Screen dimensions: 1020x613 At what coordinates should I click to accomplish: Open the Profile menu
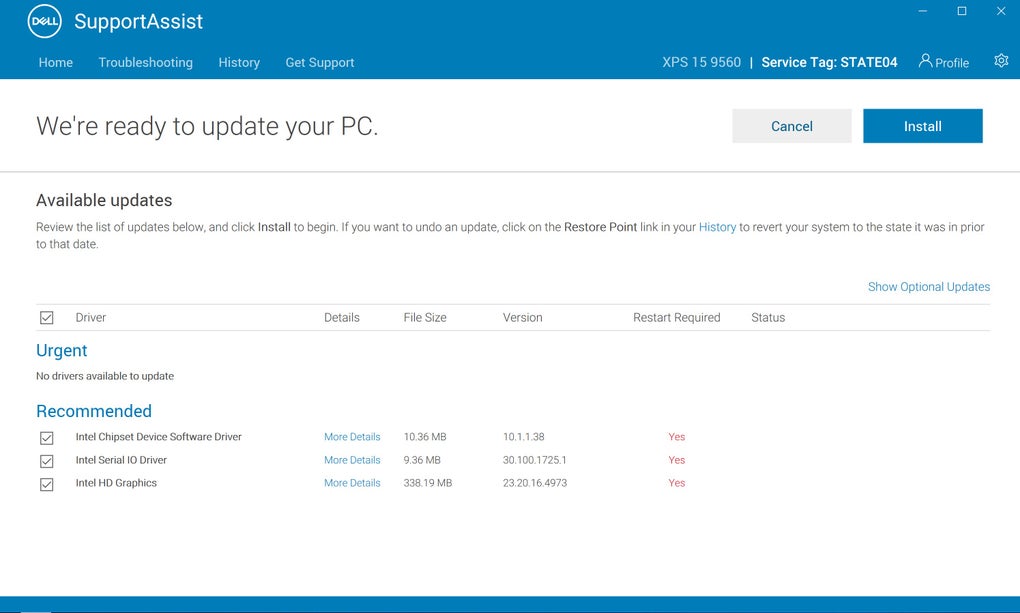(x=943, y=62)
